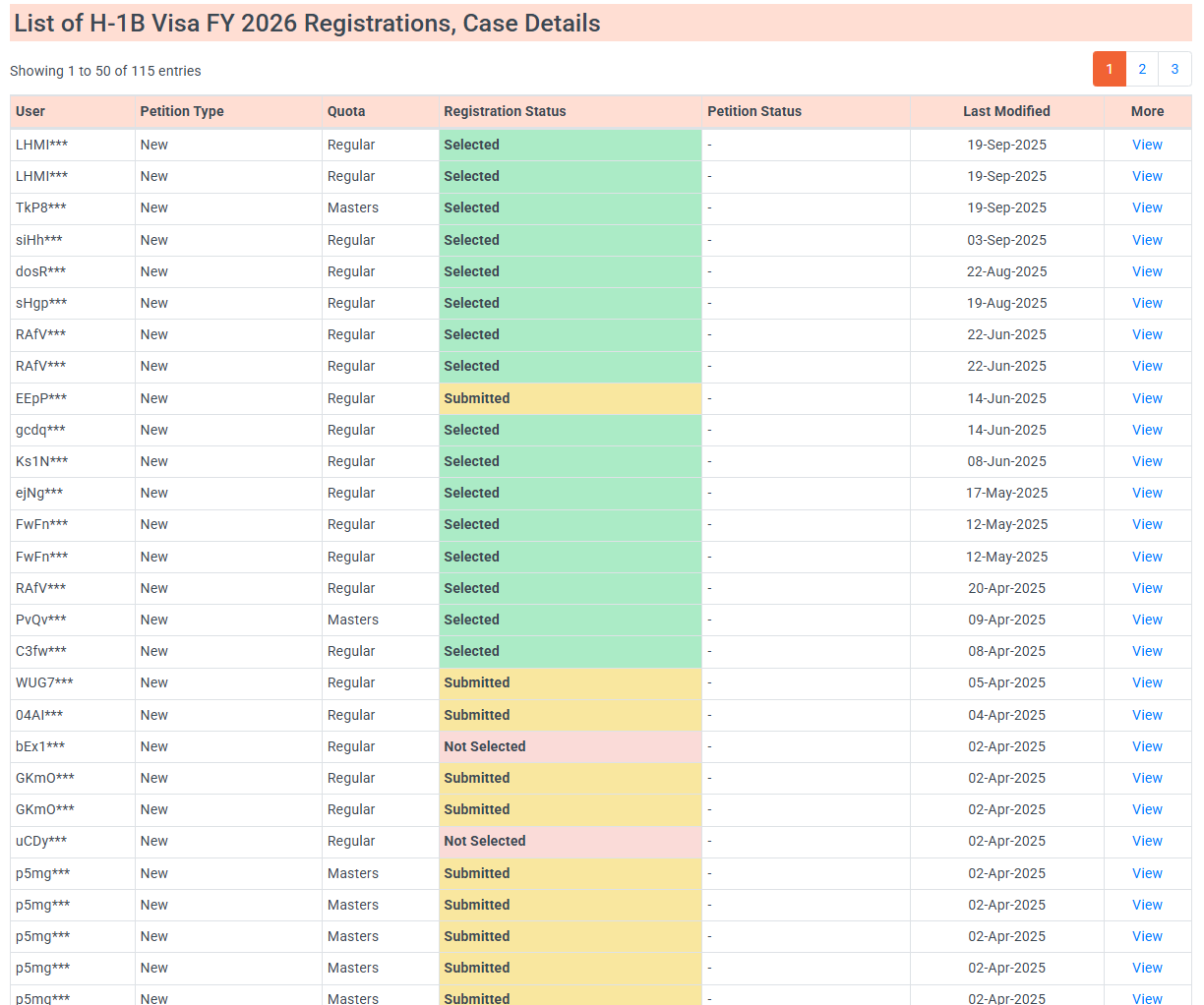Open View link for dosR*** row
Screen dimensions: 1204x1005
pyautogui.click(x=1147, y=271)
